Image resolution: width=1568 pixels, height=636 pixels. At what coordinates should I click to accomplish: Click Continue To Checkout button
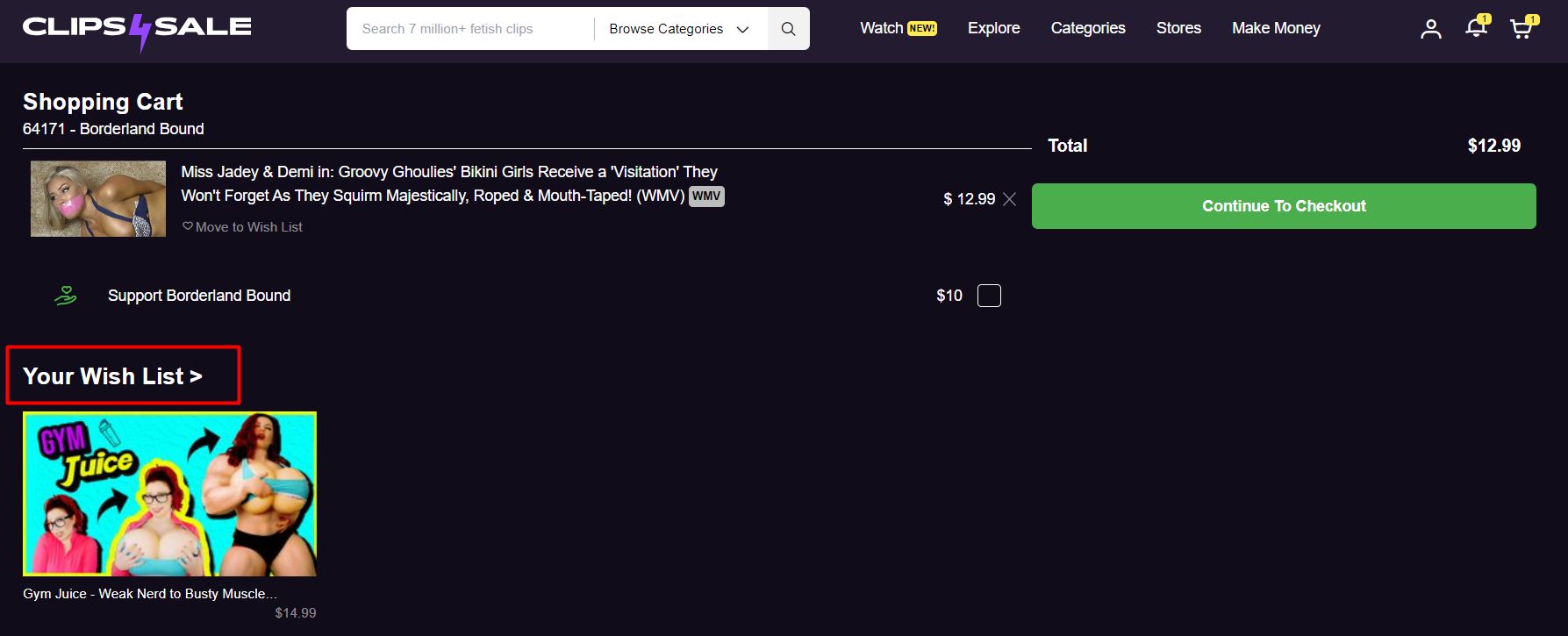(x=1284, y=206)
